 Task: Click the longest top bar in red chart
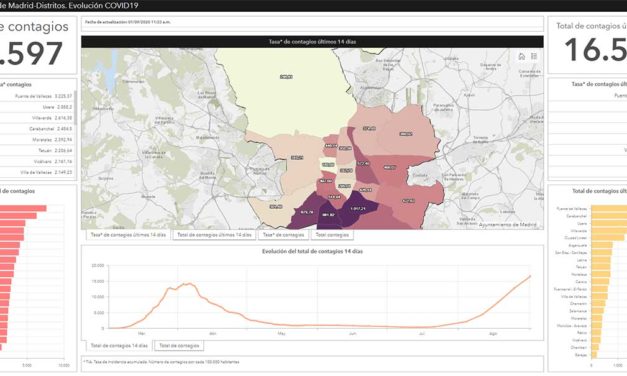[x=23, y=208]
